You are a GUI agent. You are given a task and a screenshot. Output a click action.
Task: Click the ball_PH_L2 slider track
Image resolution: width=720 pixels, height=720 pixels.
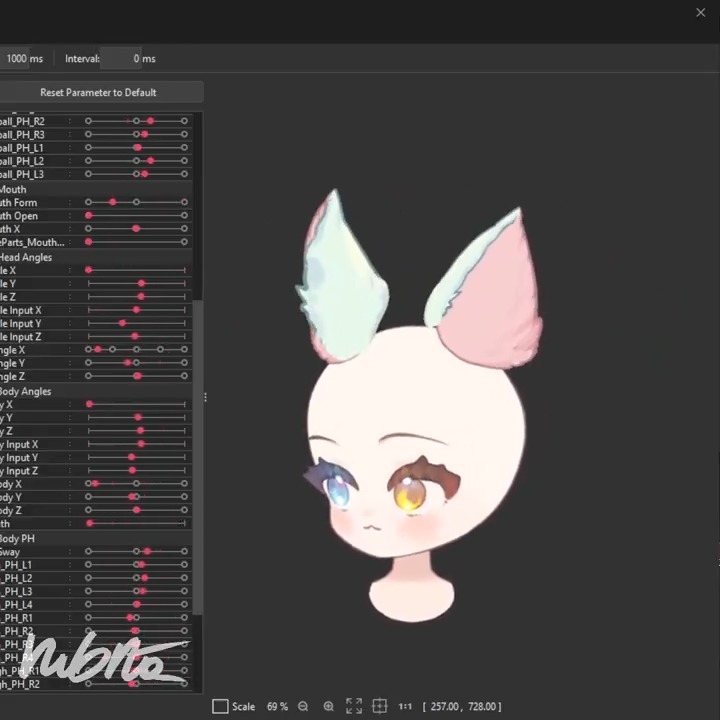coord(136,161)
